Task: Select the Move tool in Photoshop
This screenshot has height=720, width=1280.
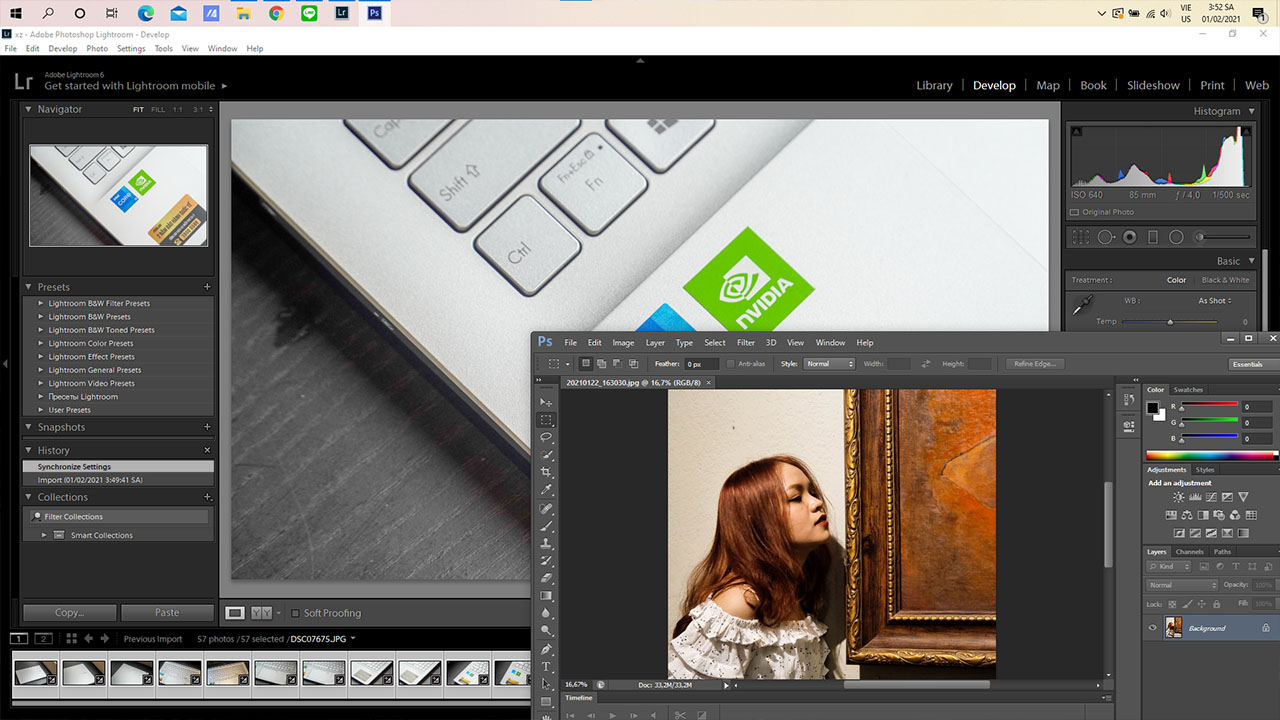Action: coord(546,402)
